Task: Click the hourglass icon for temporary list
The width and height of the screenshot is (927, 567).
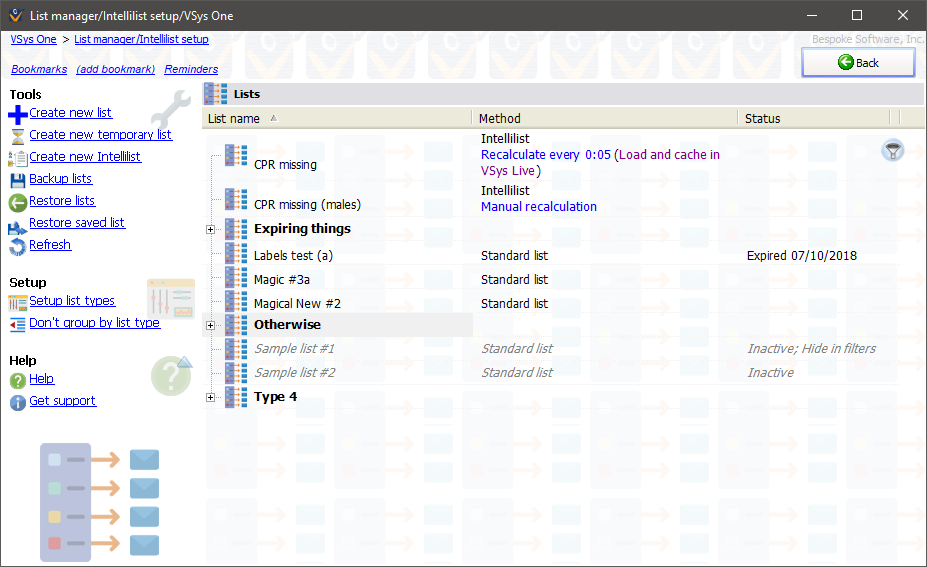Action: click(x=18, y=137)
